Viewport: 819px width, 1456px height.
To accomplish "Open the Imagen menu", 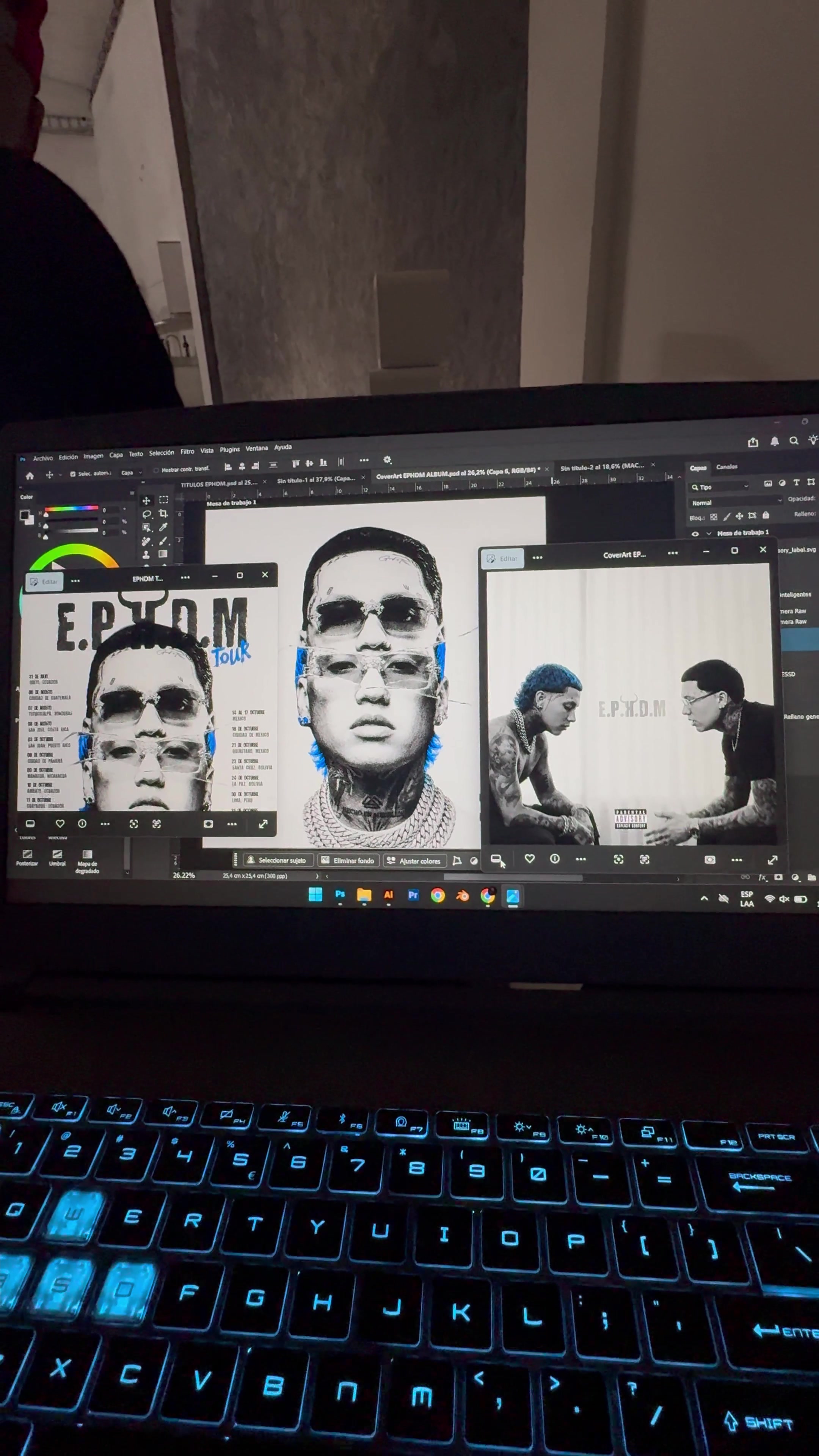I will 94,455.
